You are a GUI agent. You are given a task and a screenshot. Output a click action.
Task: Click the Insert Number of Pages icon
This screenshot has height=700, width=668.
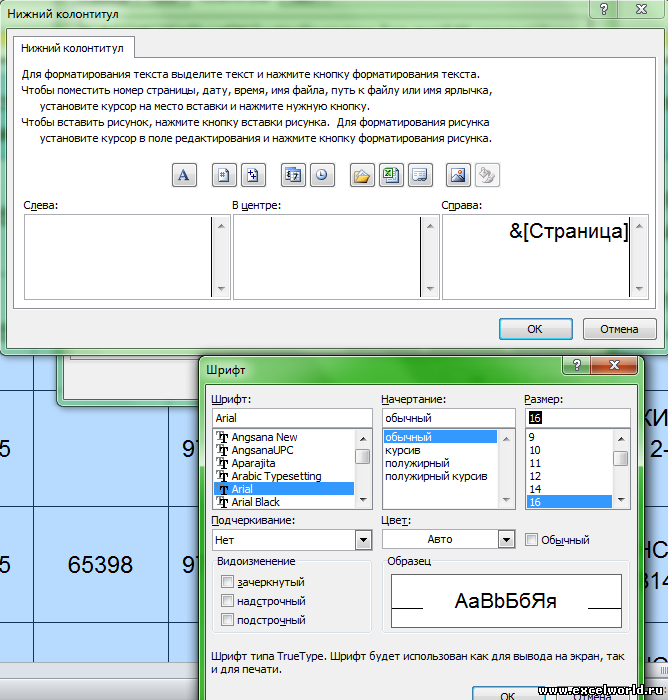point(252,175)
